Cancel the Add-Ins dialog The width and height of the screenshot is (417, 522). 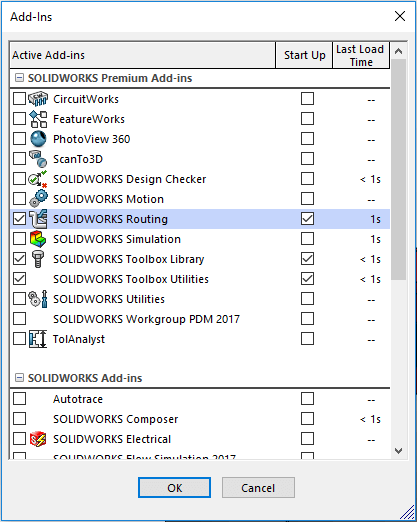[x=258, y=488]
